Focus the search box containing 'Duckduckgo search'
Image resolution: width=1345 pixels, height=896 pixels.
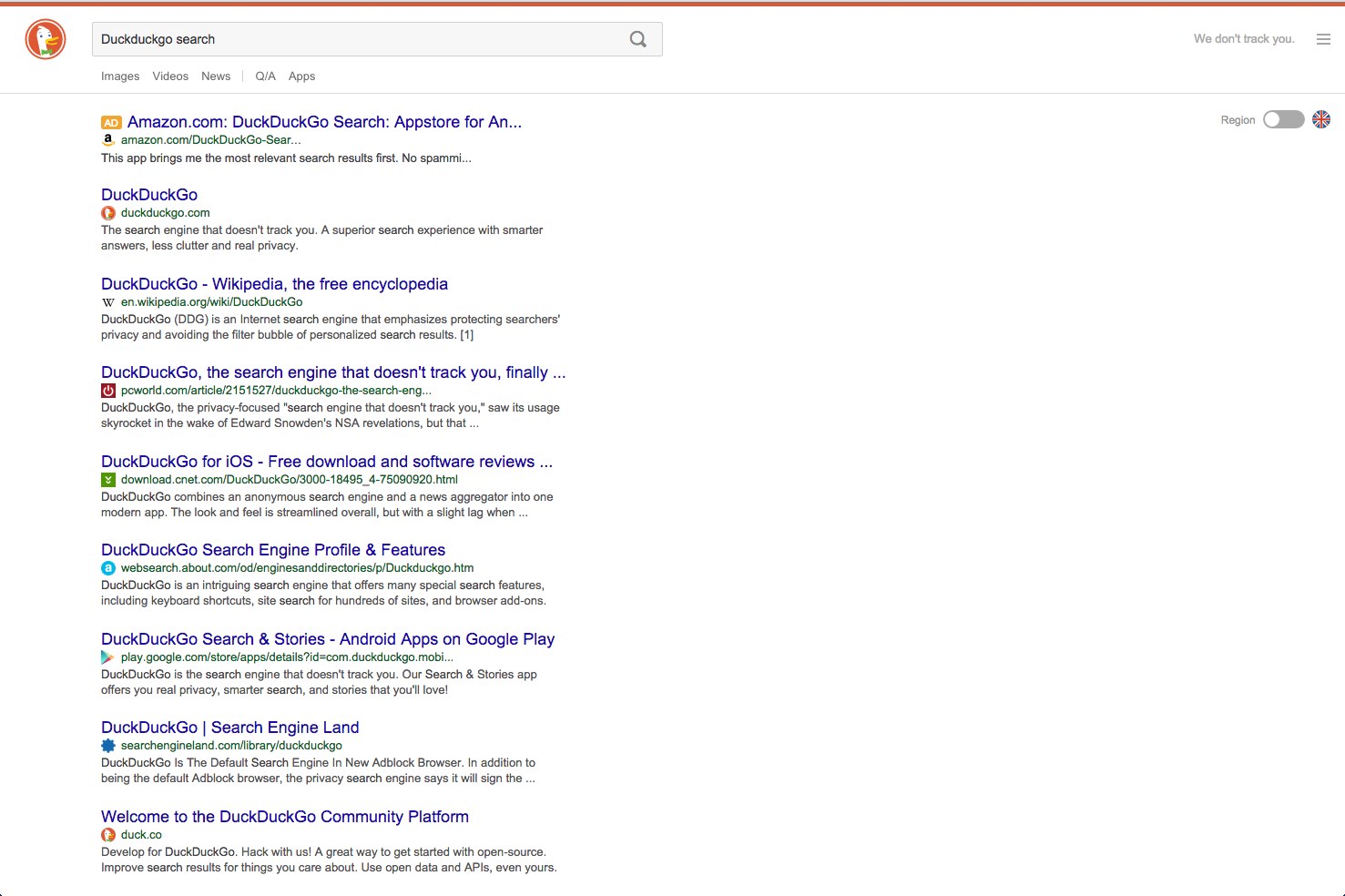[x=377, y=39]
